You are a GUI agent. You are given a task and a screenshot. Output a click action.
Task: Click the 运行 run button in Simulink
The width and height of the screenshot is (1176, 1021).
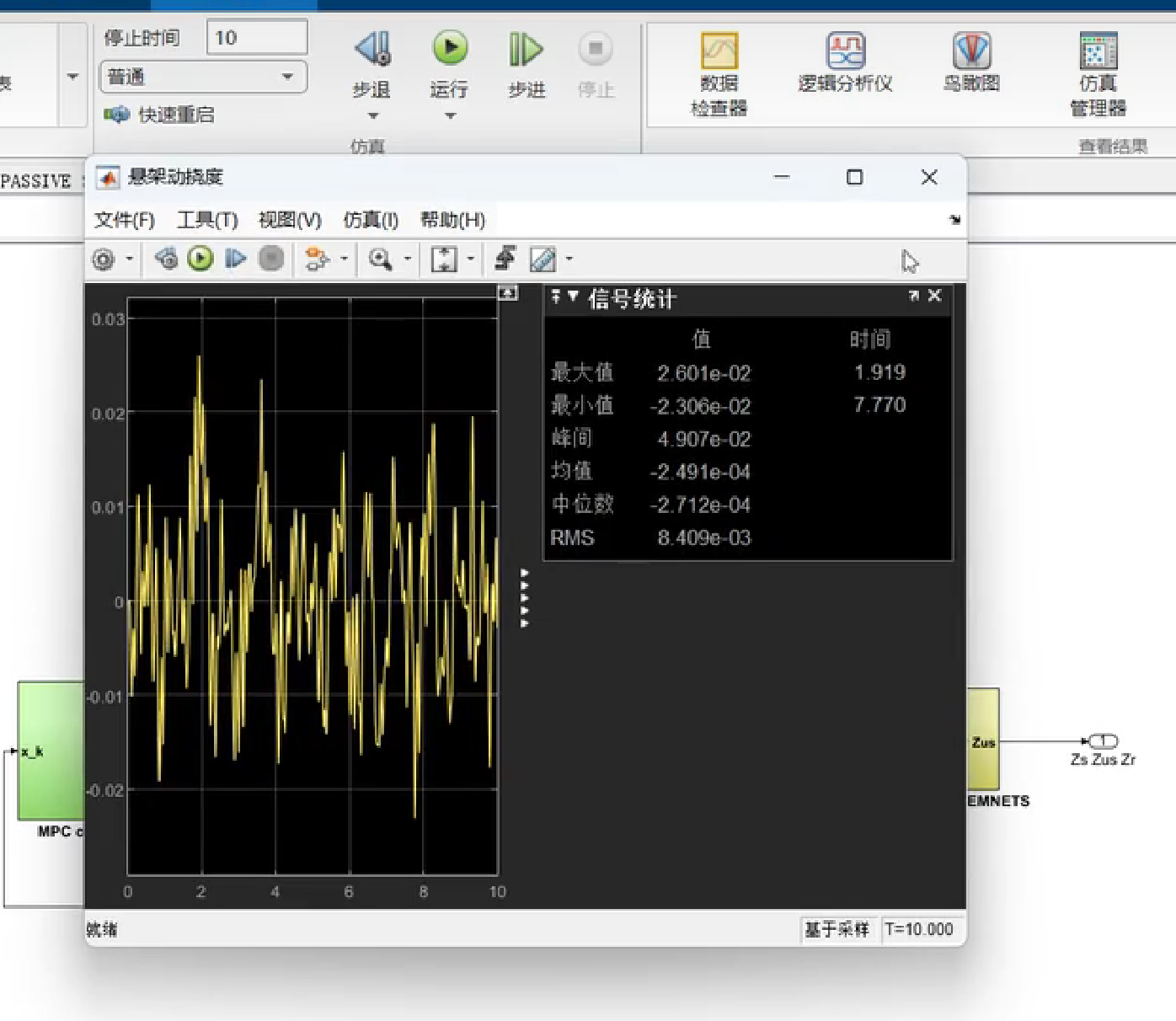[x=449, y=65]
